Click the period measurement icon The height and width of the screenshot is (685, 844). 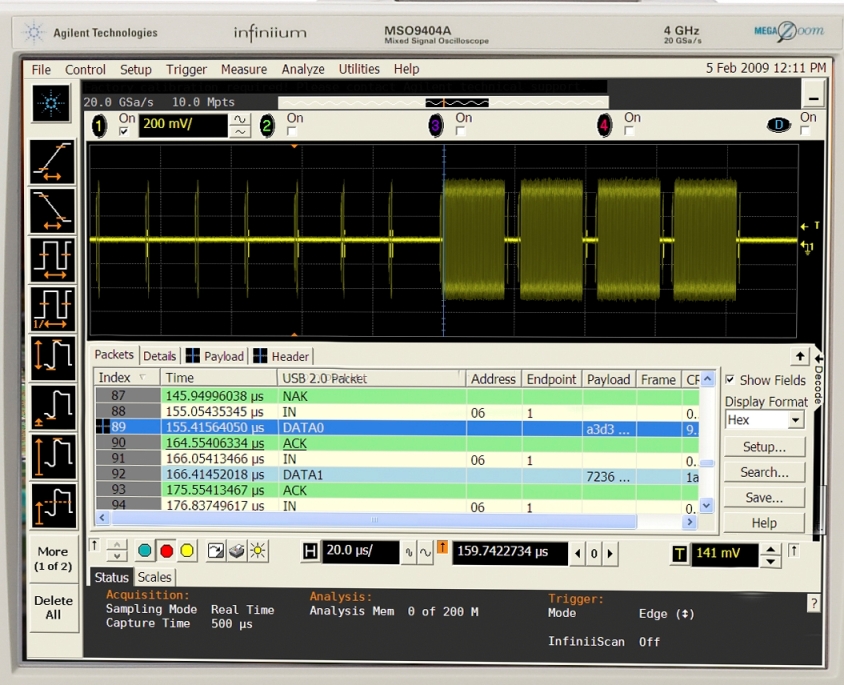tap(52, 259)
